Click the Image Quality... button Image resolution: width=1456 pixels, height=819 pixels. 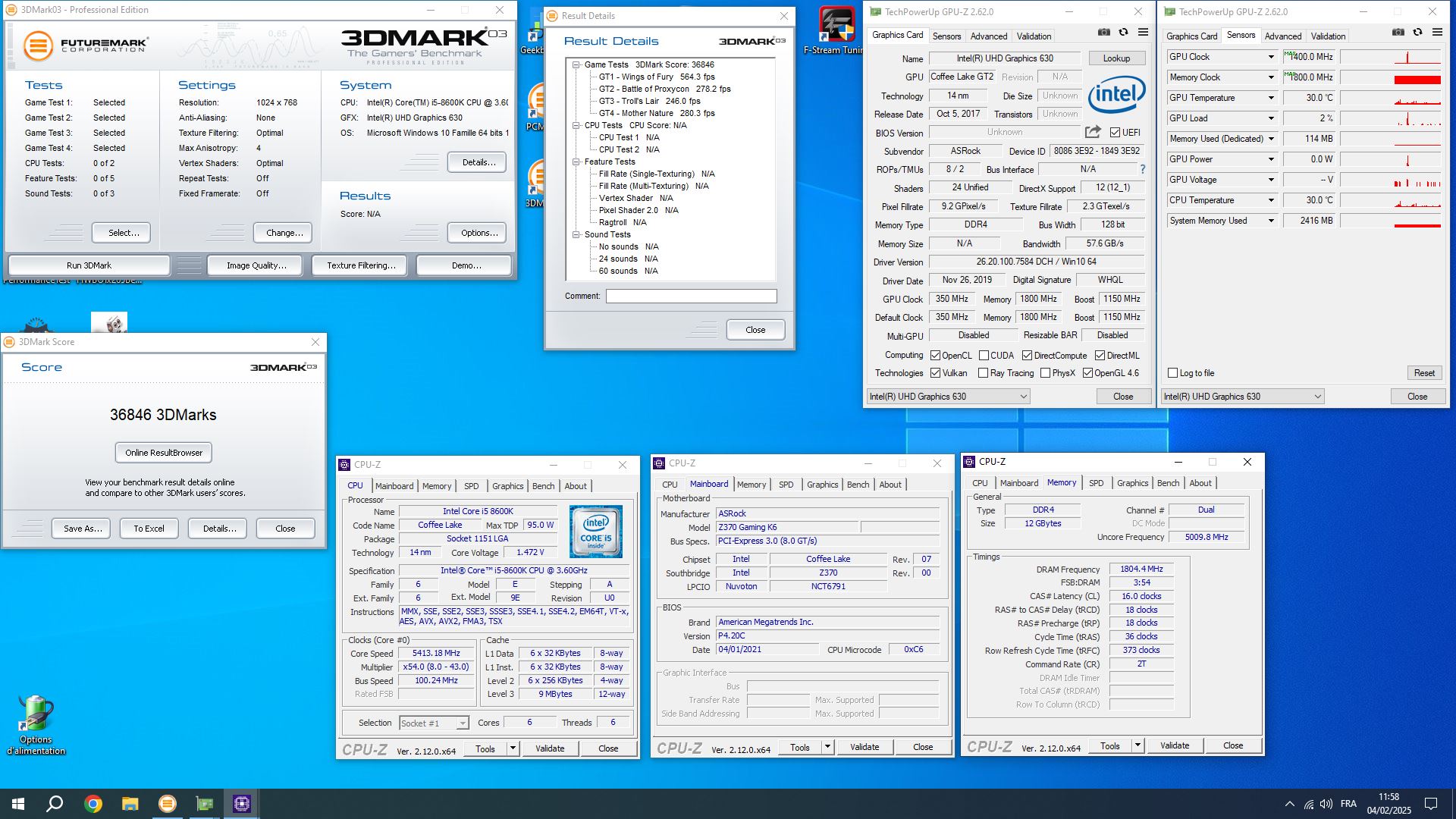tap(256, 265)
